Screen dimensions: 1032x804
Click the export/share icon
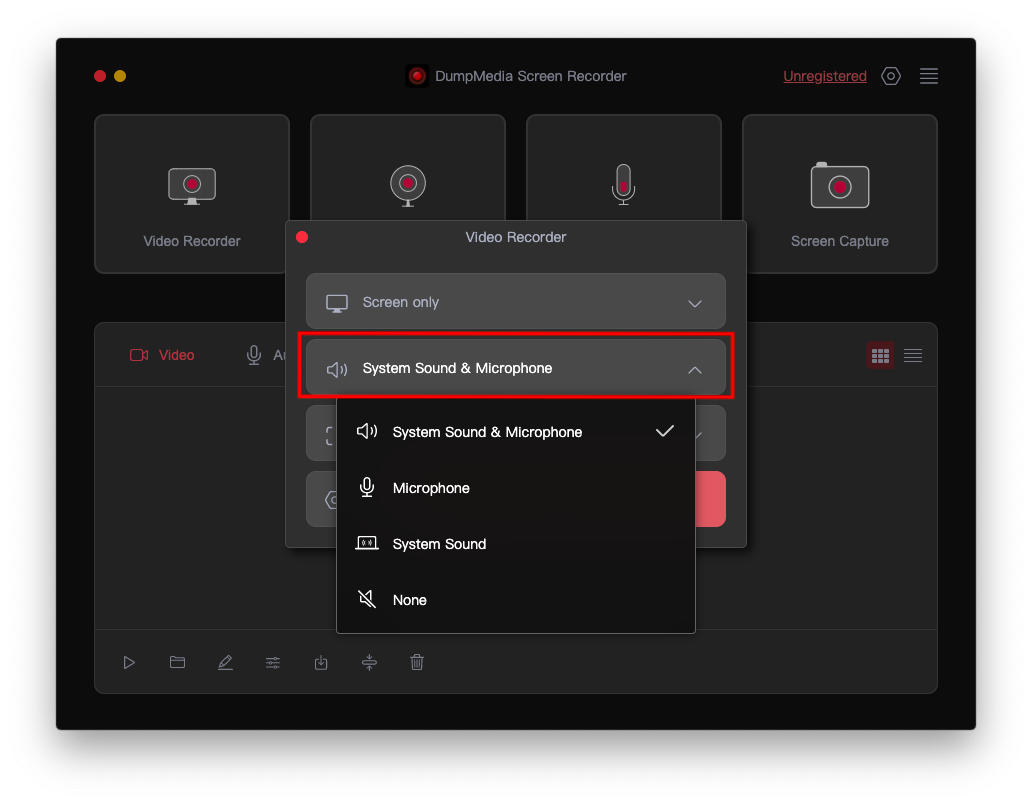click(x=321, y=662)
